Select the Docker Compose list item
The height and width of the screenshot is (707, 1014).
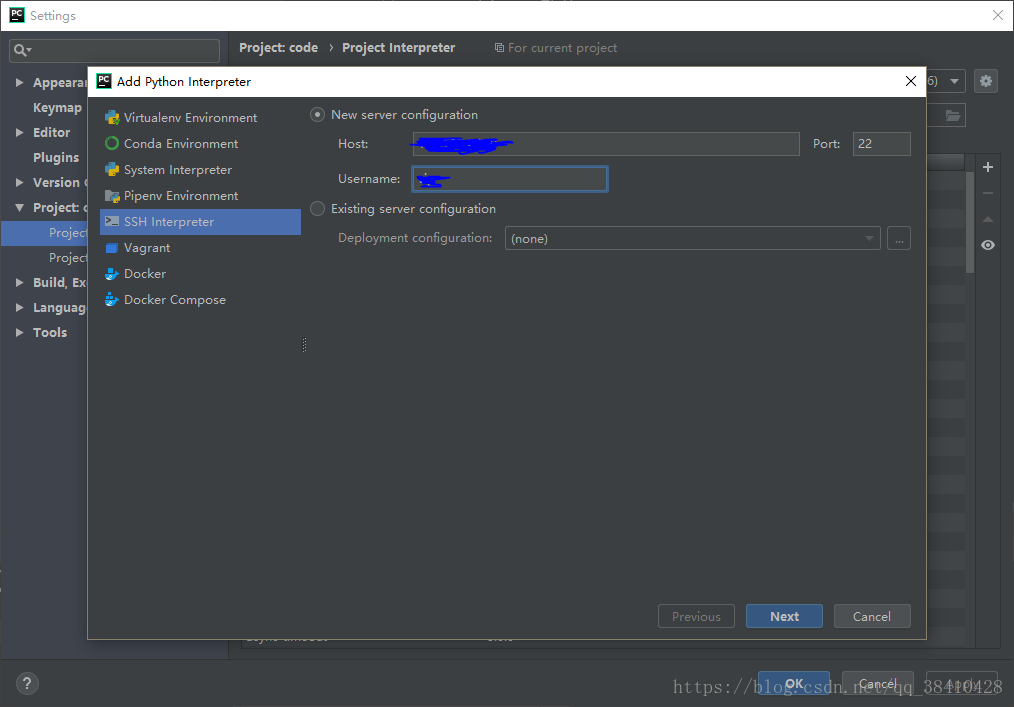[x=200, y=299]
